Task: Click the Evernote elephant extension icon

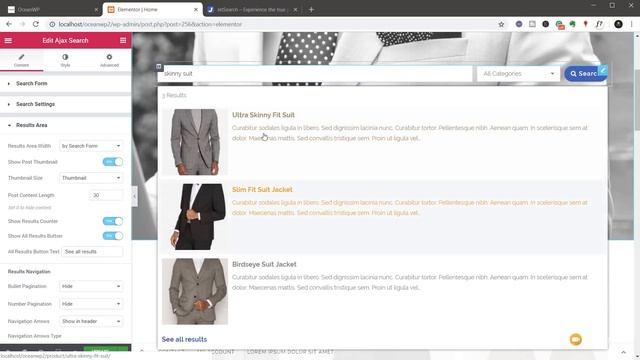Action: click(x=572, y=24)
